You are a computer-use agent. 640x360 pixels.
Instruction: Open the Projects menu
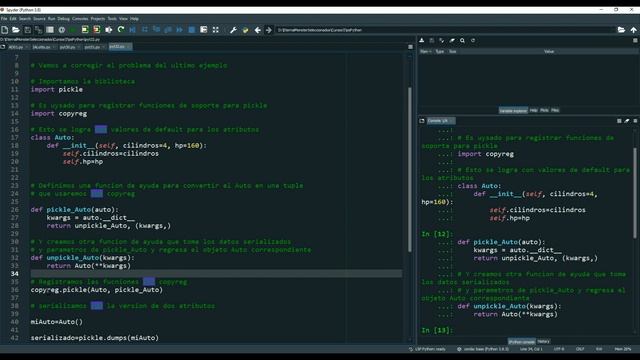point(98,19)
